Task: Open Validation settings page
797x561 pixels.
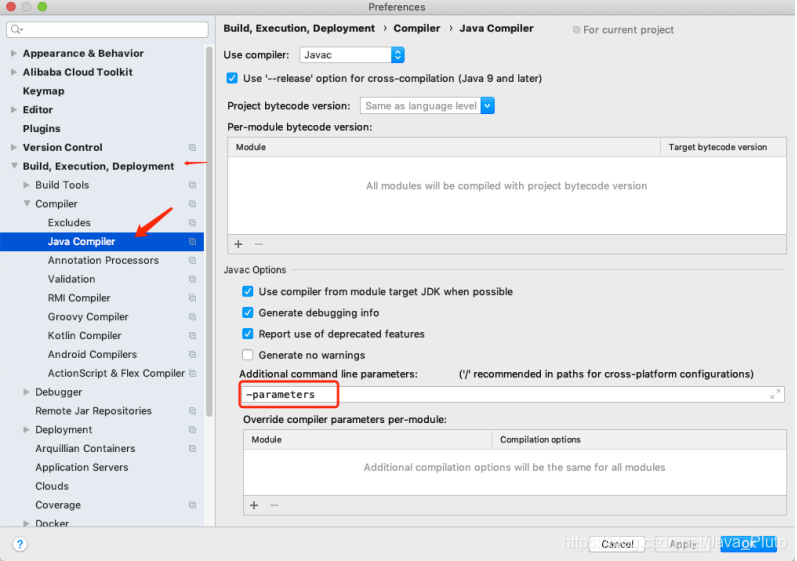Action: pyautogui.click(x=71, y=279)
